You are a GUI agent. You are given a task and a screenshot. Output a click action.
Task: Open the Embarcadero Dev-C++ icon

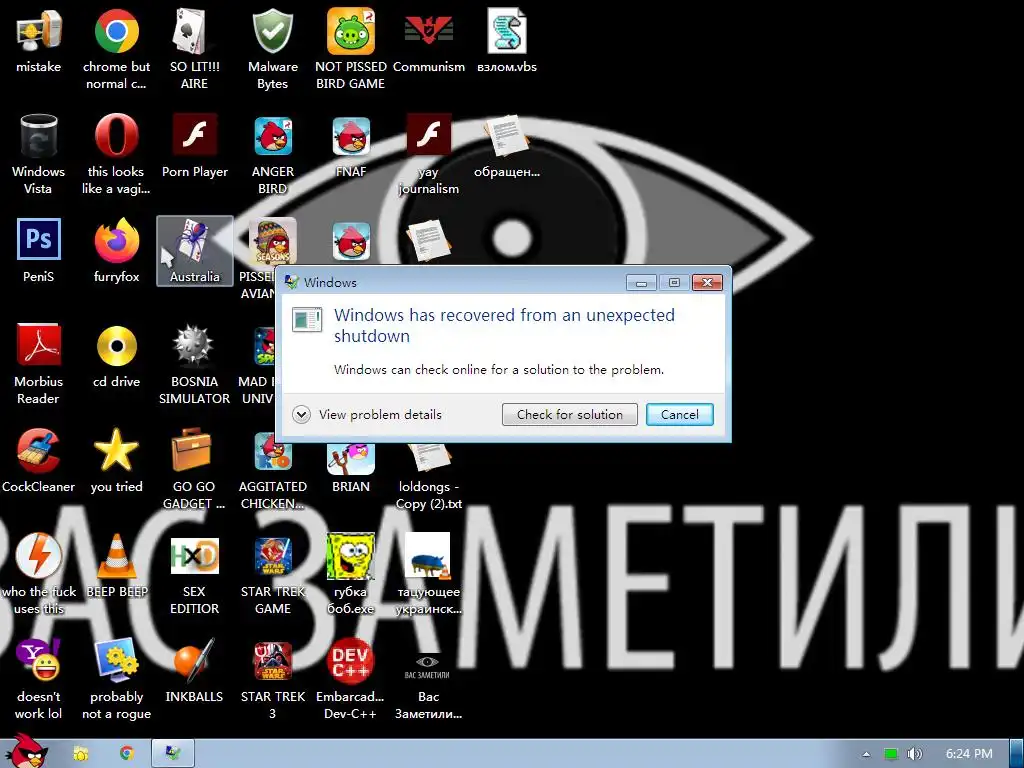click(351, 660)
